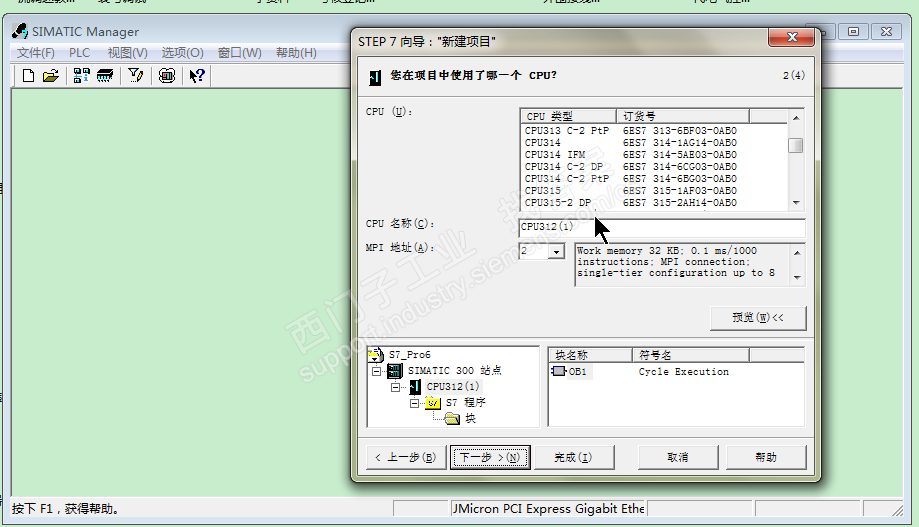The image size is (919, 527).
Task: Click the SIMATIC Manager title bar logo
Action: coord(20,31)
